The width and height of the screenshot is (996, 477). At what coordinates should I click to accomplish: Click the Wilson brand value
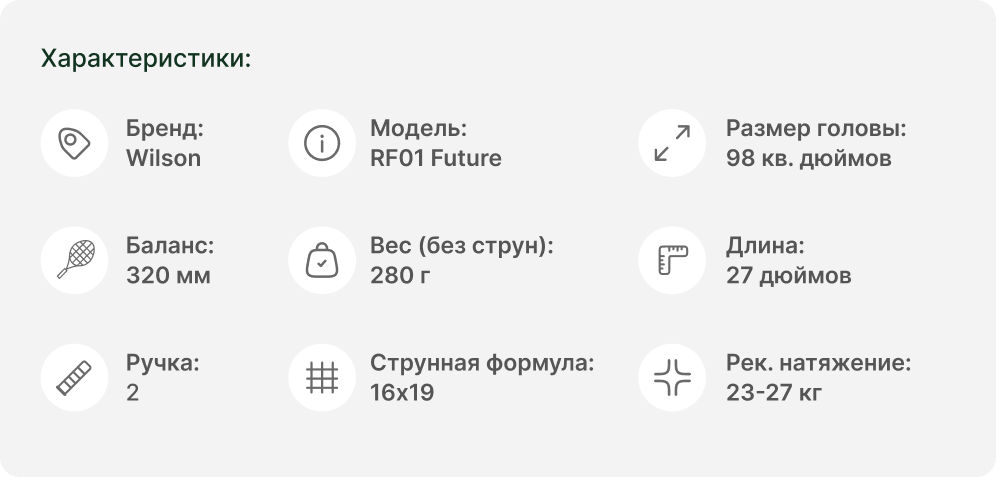click(x=163, y=158)
